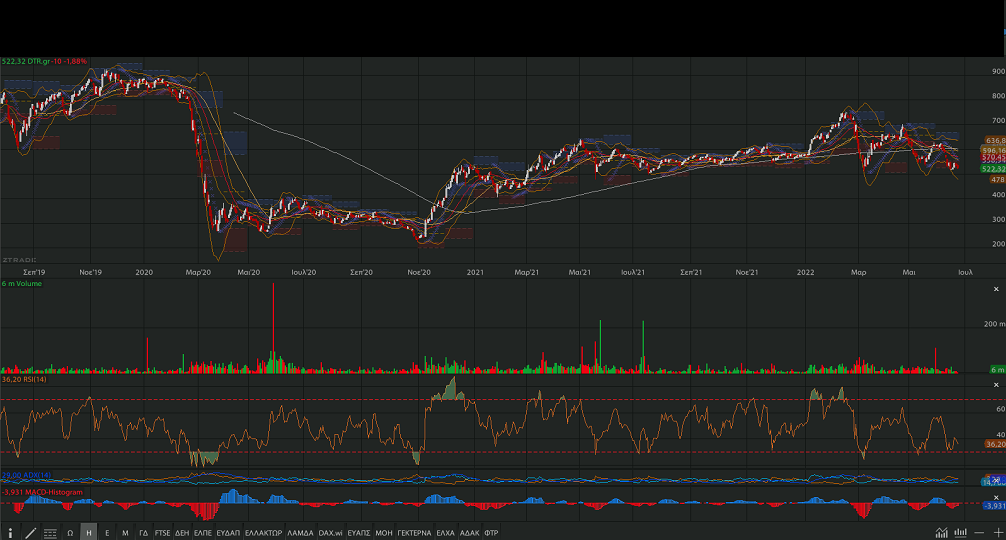The image size is (1006, 540).
Task: Open the MACD-Histogram indicator label
Action: 42,492
